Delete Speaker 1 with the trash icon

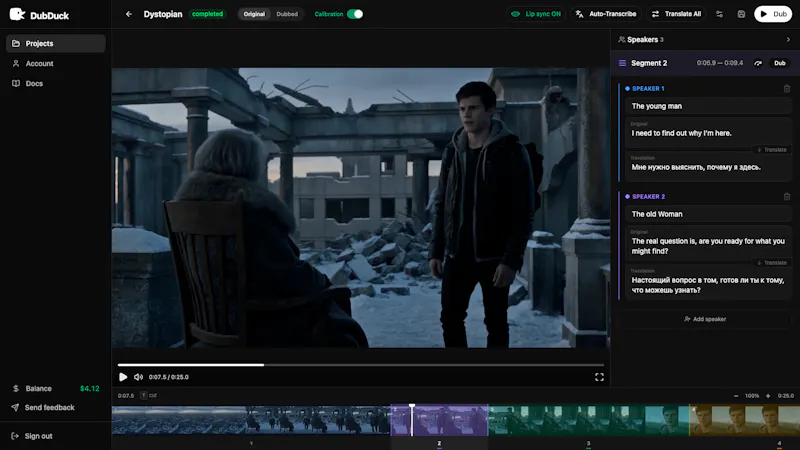click(787, 88)
